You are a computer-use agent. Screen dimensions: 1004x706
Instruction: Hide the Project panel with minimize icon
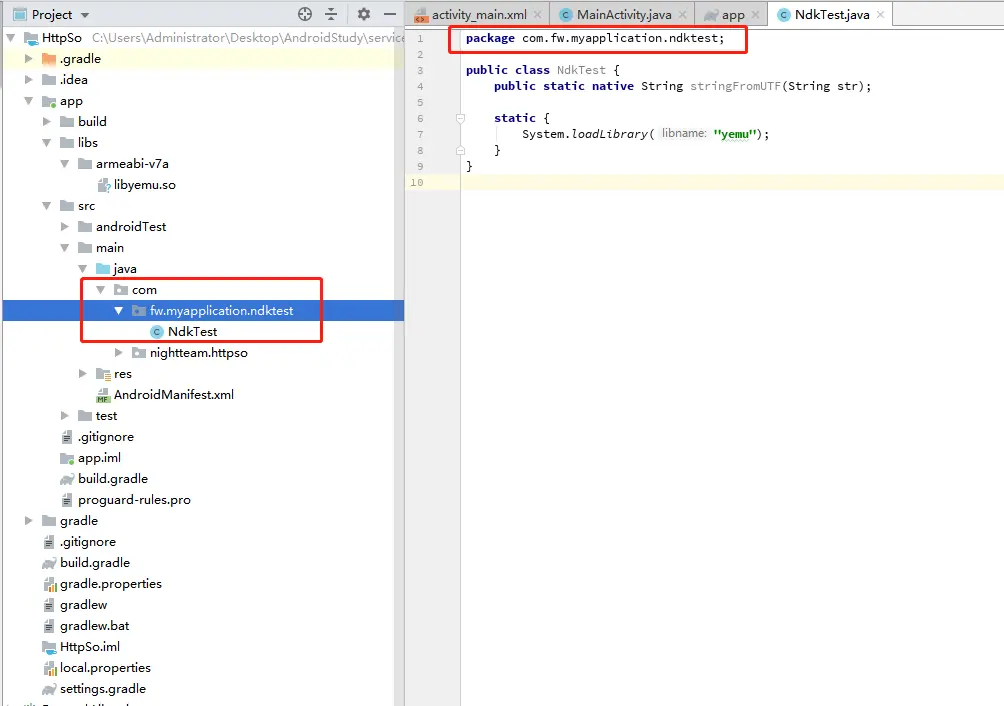389,14
